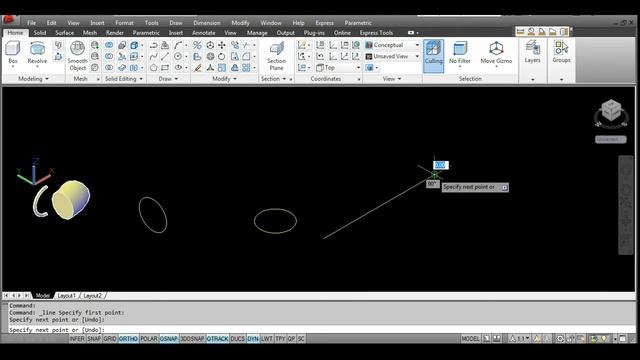Toggle LWT lineweight display
Screen dimensions: 640x360
pyautogui.click(x=267, y=339)
